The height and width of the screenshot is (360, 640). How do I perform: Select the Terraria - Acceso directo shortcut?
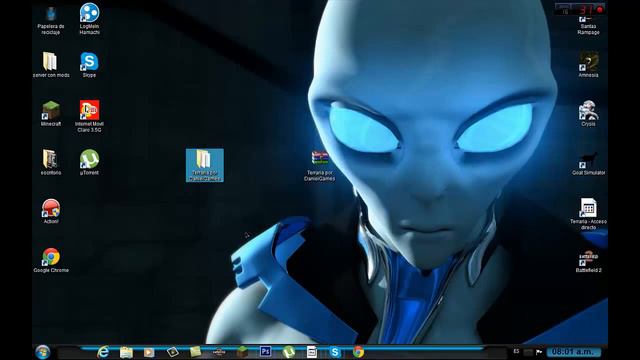pos(588,214)
